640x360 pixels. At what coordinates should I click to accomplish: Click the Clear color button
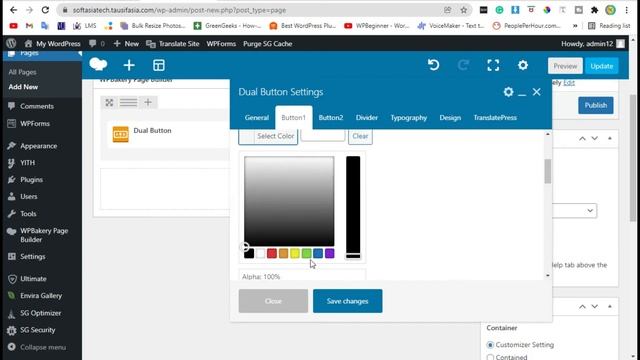(360, 136)
